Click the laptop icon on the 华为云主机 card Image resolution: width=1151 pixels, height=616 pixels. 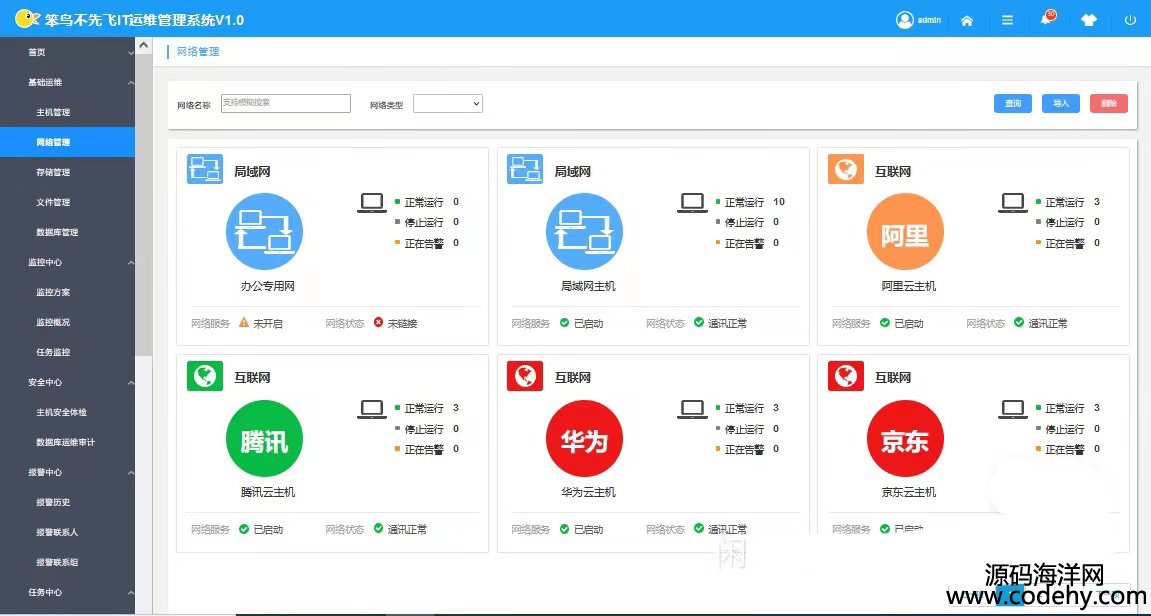point(692,409)
